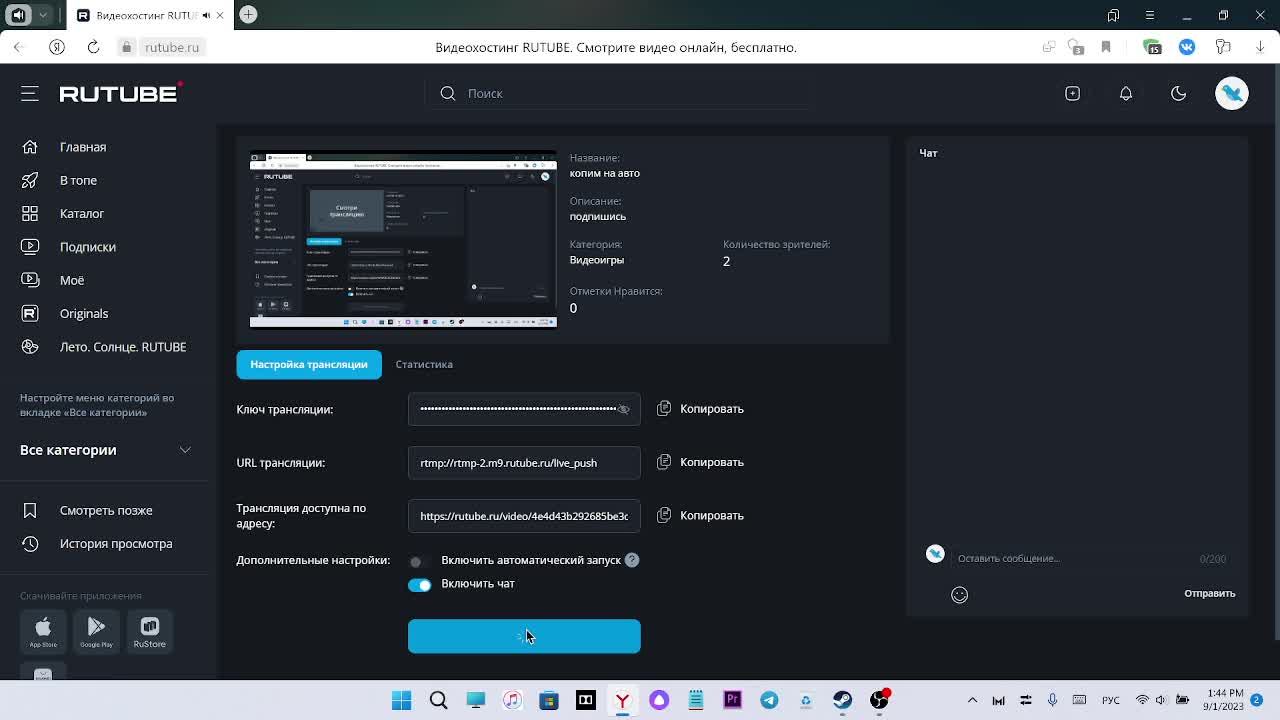Click the rutube.ru/video address field
Screen dimensions: 1280x720
(524, 516)
